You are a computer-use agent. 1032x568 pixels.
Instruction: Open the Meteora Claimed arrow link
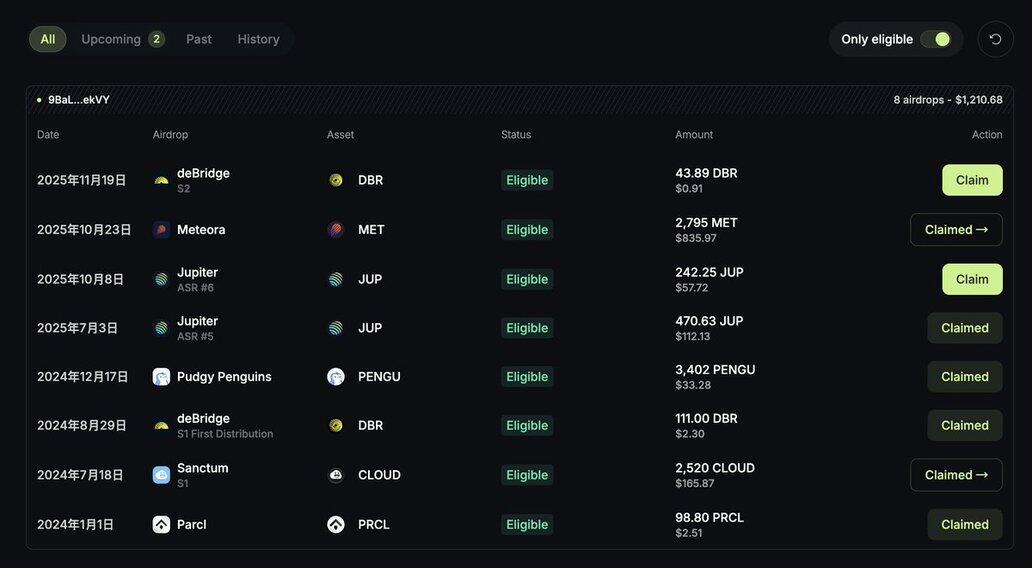tap(956, 230)
